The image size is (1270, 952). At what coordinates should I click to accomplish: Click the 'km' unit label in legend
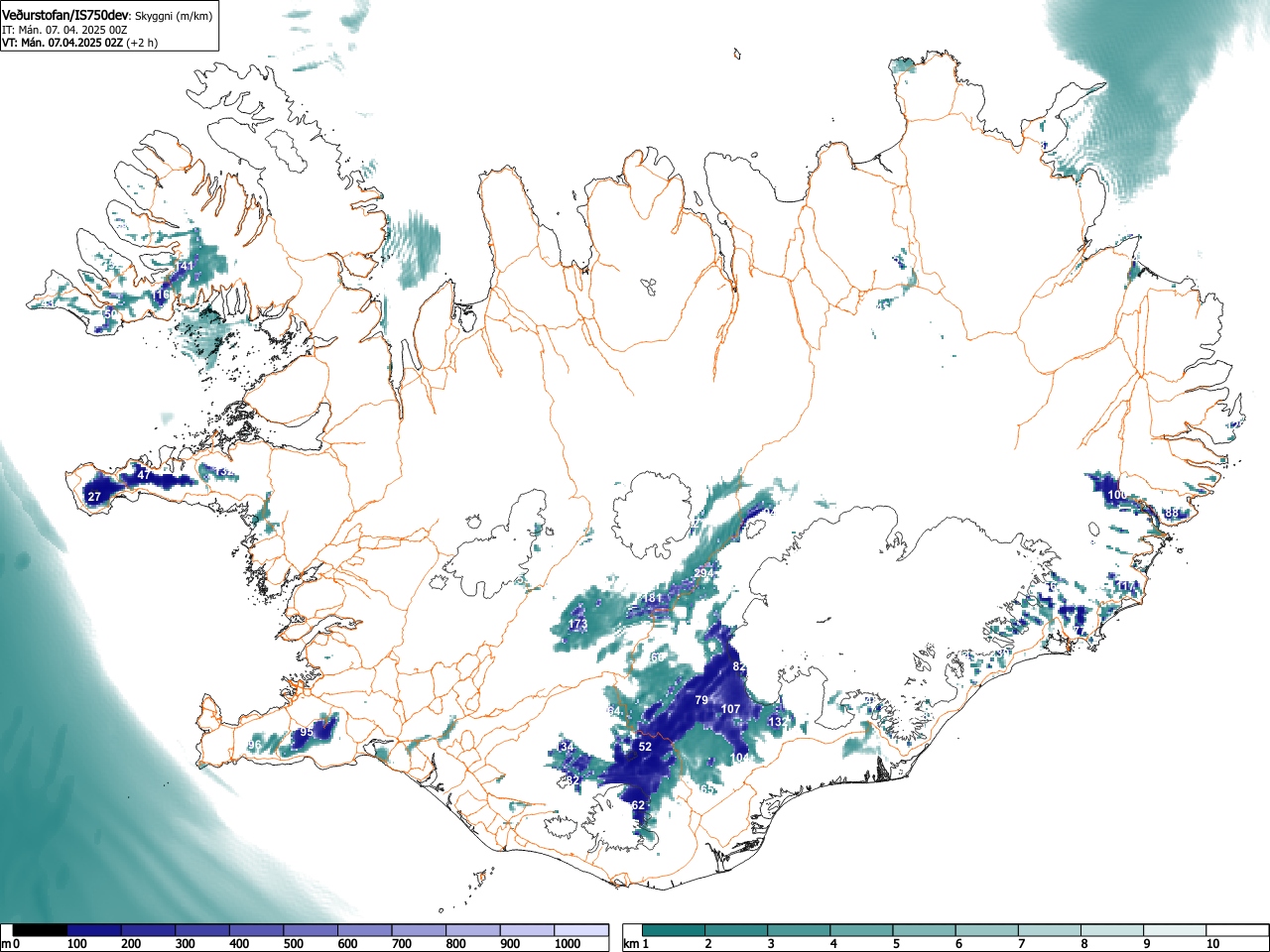point(631,944)
